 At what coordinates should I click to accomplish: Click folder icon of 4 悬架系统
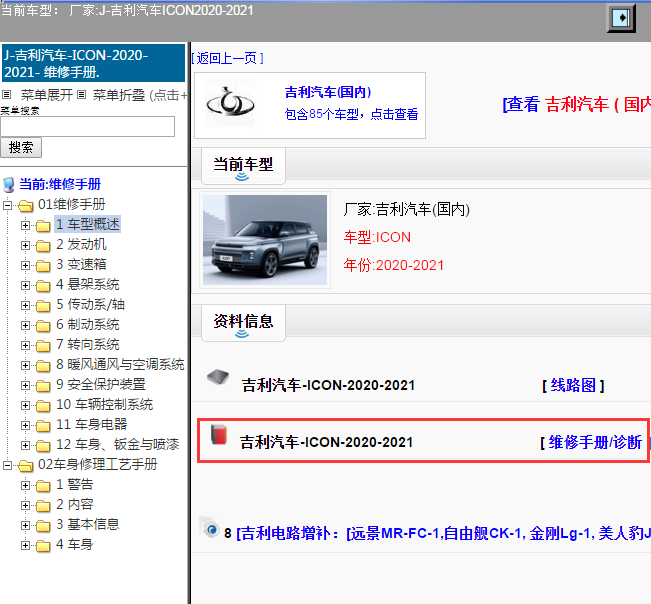click(43, 285)
